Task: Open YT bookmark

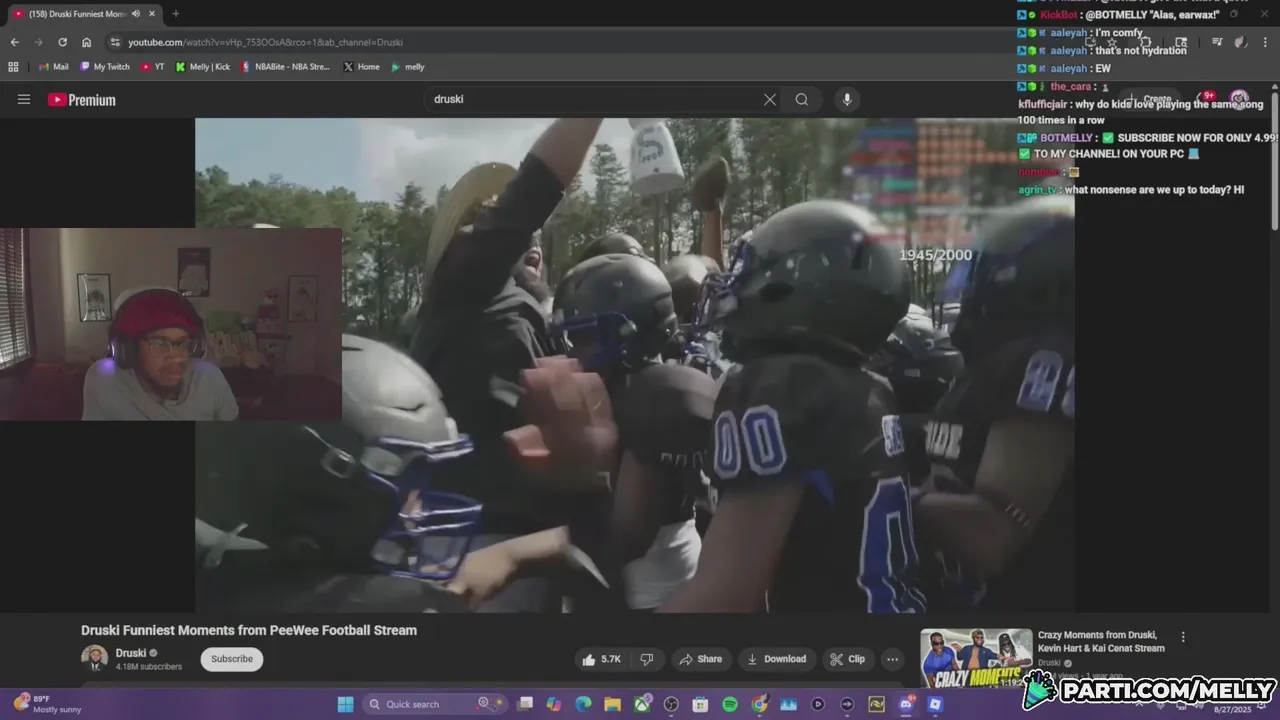Action: click(153, 67)
